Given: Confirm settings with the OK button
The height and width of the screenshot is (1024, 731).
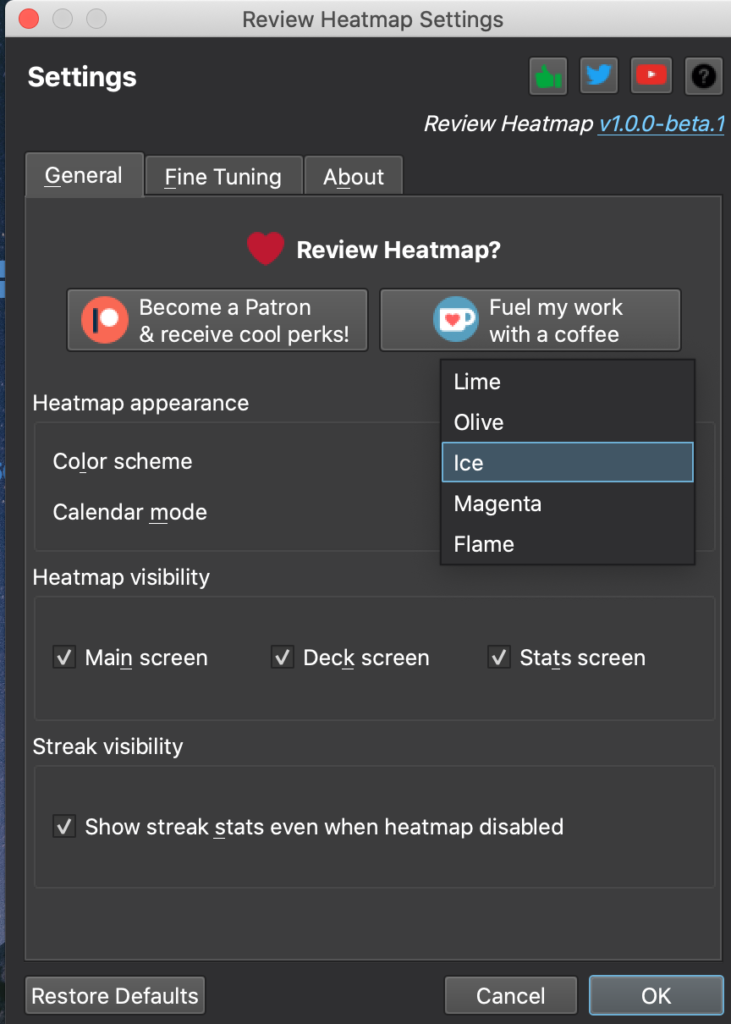Looking at the screenshot, I should click(x=656, y=995).
